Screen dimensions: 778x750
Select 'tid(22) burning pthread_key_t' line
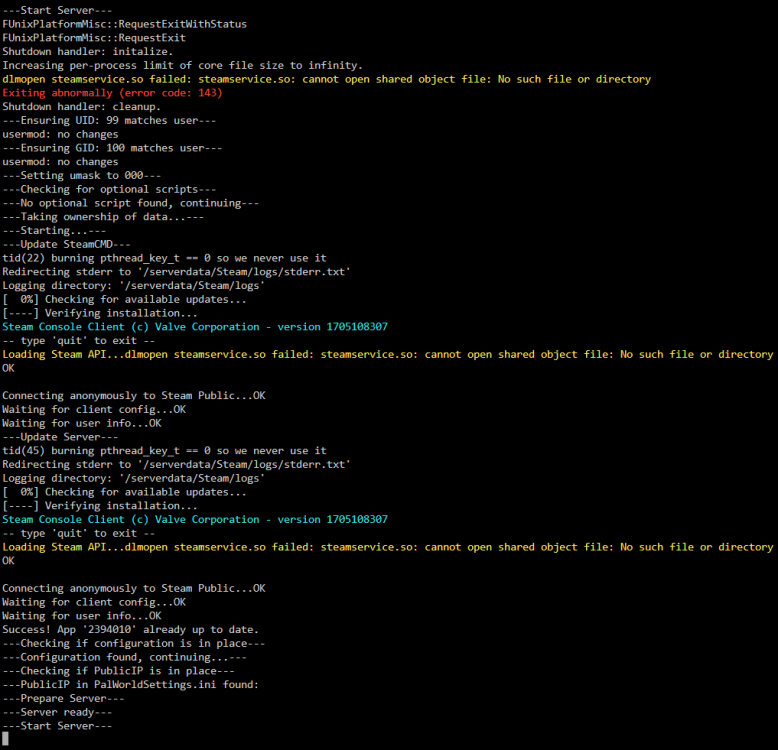(164, 258)
